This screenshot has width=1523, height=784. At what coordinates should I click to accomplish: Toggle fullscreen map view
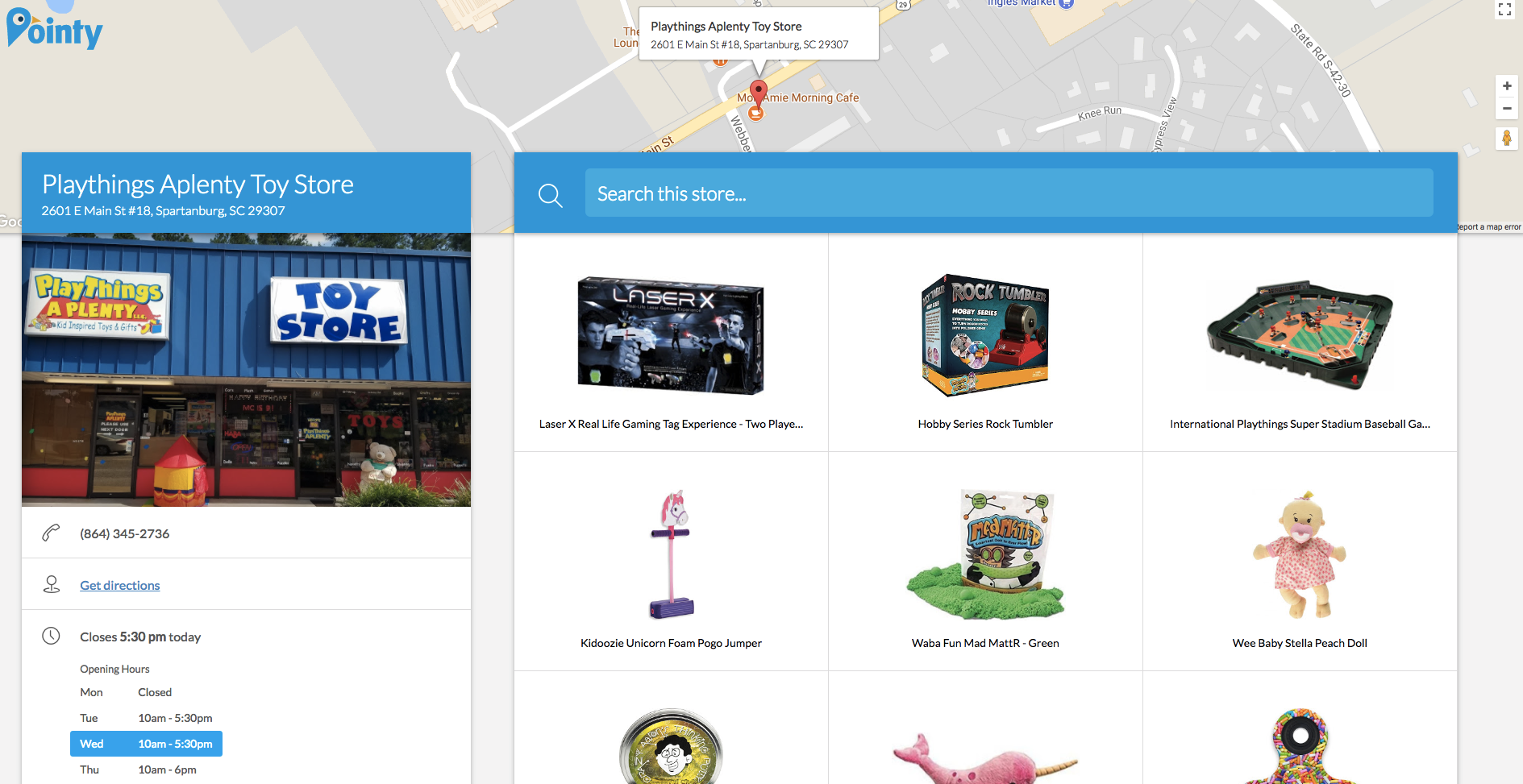pyautogui.click(x=1504, y=10)
